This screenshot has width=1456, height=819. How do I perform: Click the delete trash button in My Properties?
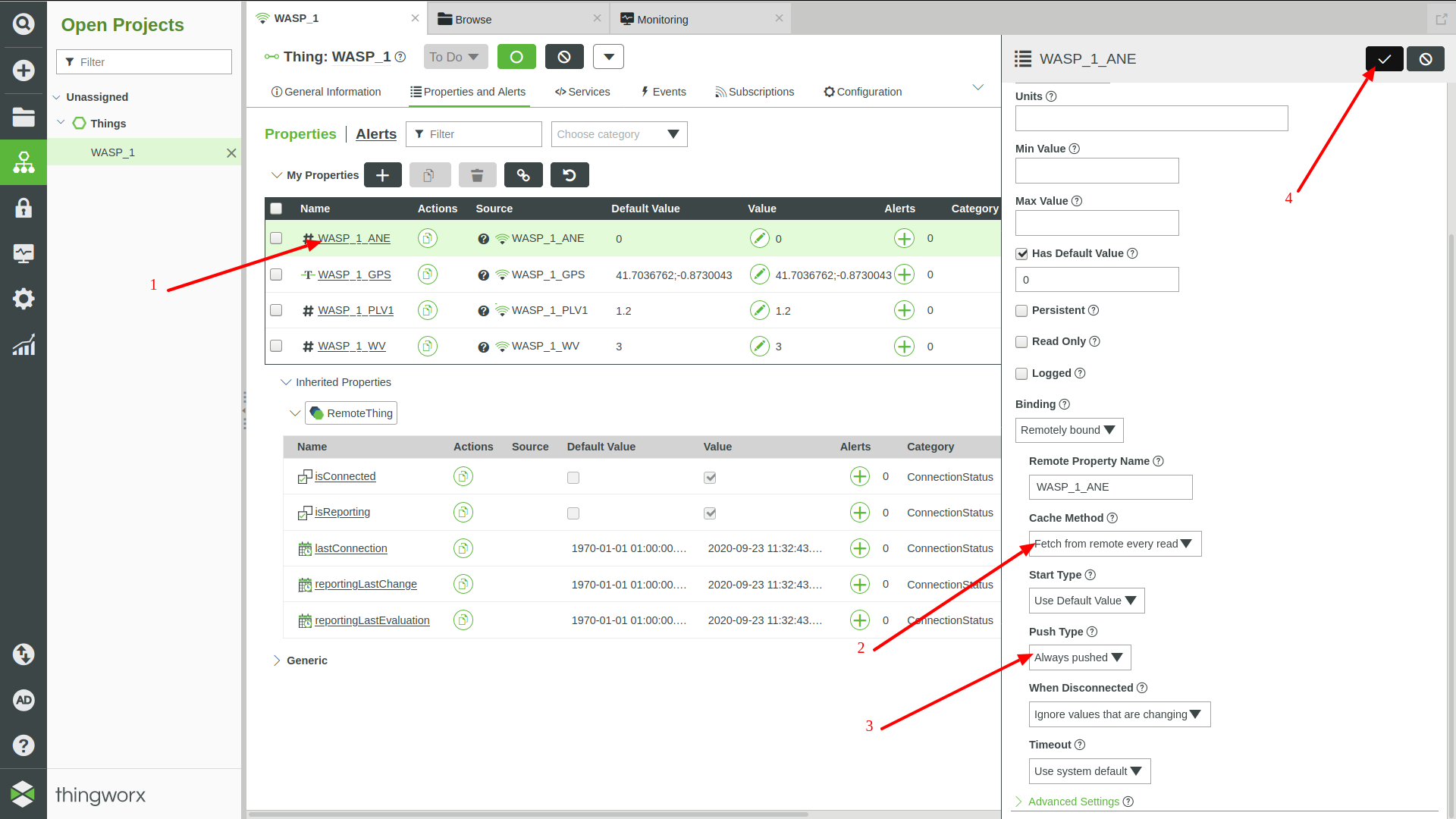477,175
